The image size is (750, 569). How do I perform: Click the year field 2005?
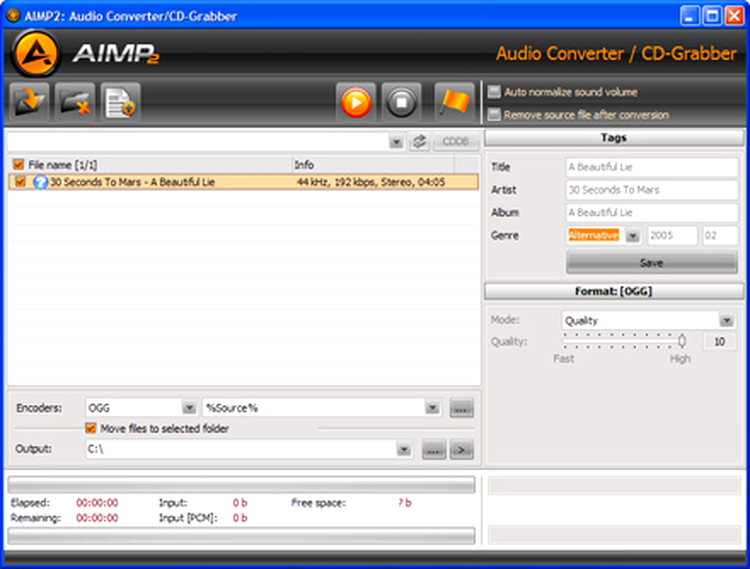coord(672,236)
